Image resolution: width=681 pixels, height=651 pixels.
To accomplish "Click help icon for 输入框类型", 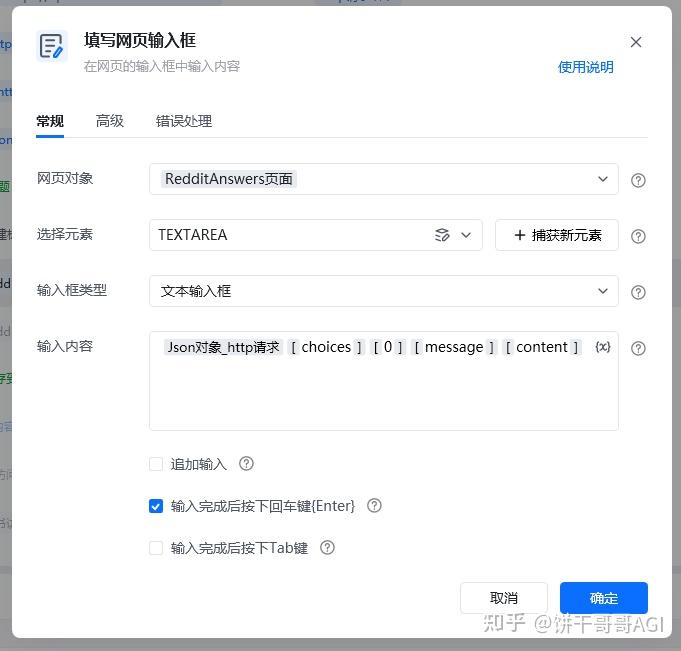I will coord(638,292).
